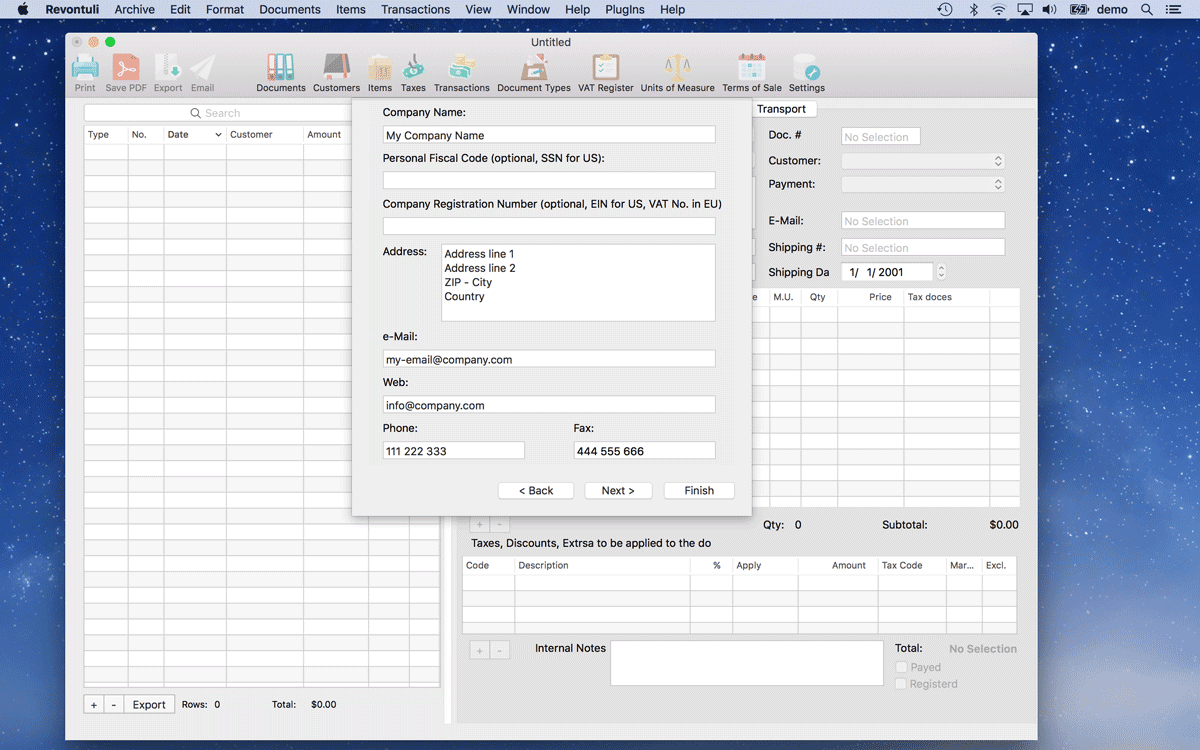Click the Search field
Viewport: 1200px width, 750px height.
(218, 113)
